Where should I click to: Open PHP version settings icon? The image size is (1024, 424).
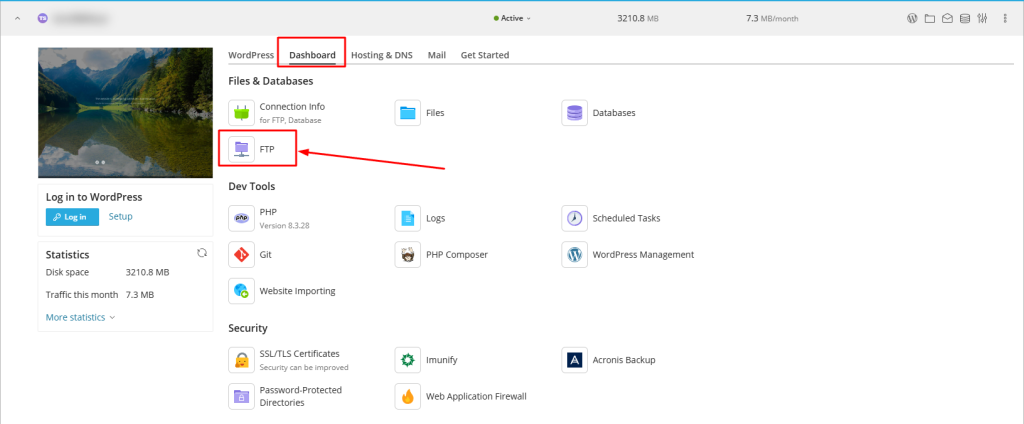tap(241, 218)
